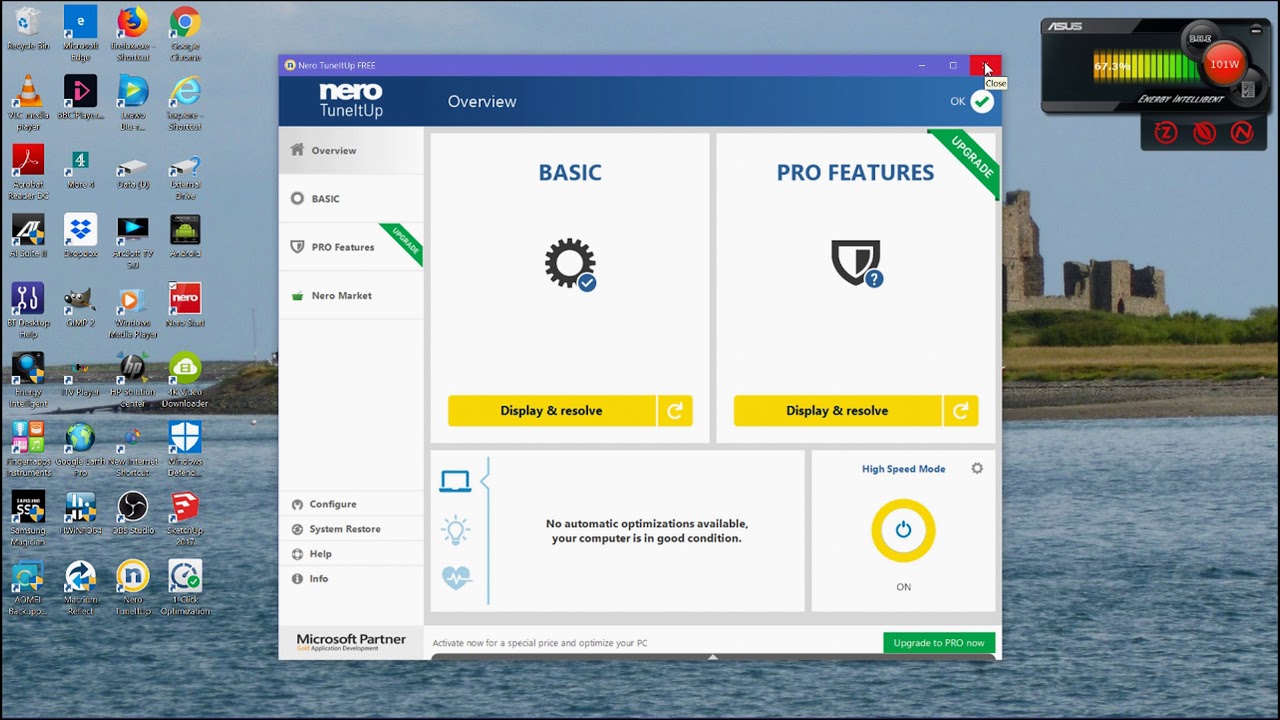Select the laptop icon in status panel

(455, 482)
